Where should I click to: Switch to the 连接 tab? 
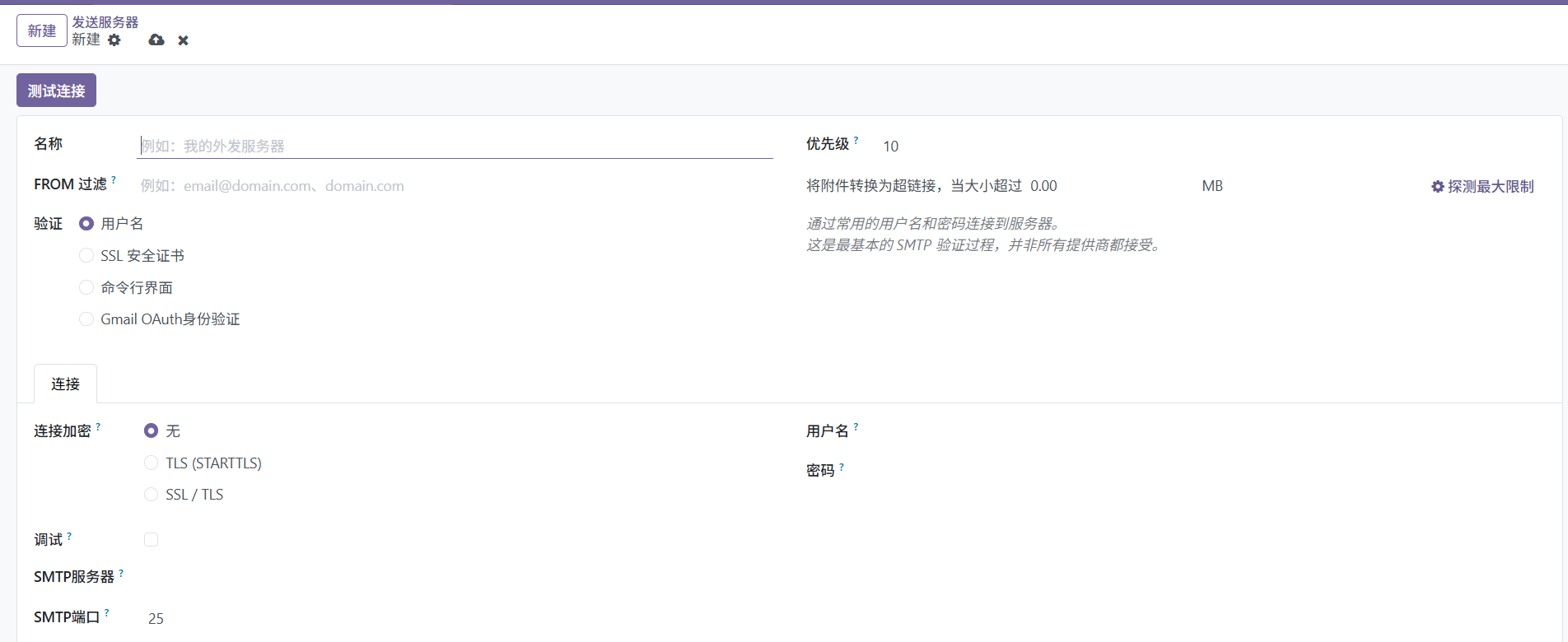[66, 384]
